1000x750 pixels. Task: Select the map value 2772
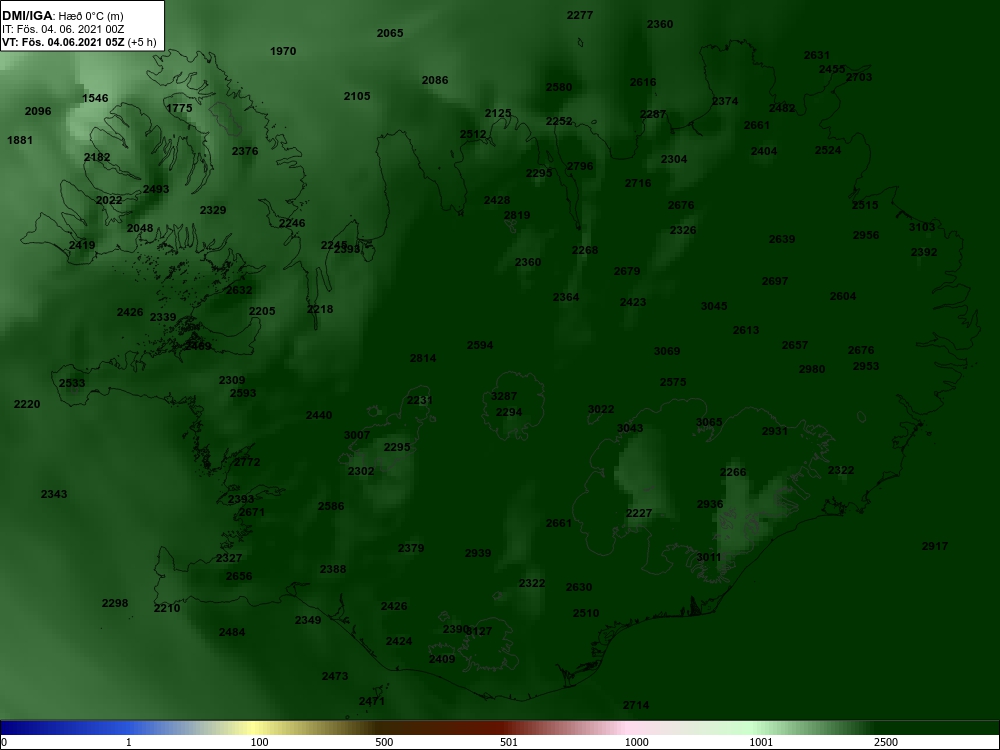pos(247,462)
